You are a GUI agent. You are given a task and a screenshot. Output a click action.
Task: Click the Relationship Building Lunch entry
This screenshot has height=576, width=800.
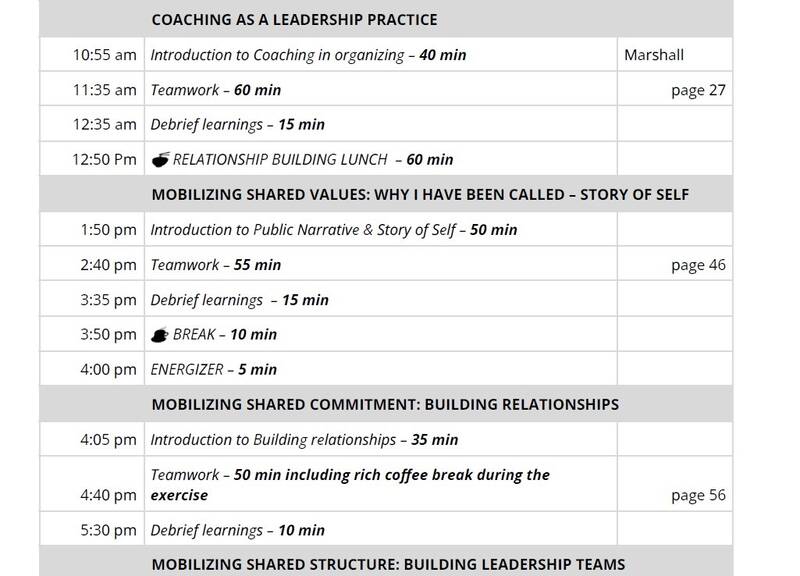(312, 160)
